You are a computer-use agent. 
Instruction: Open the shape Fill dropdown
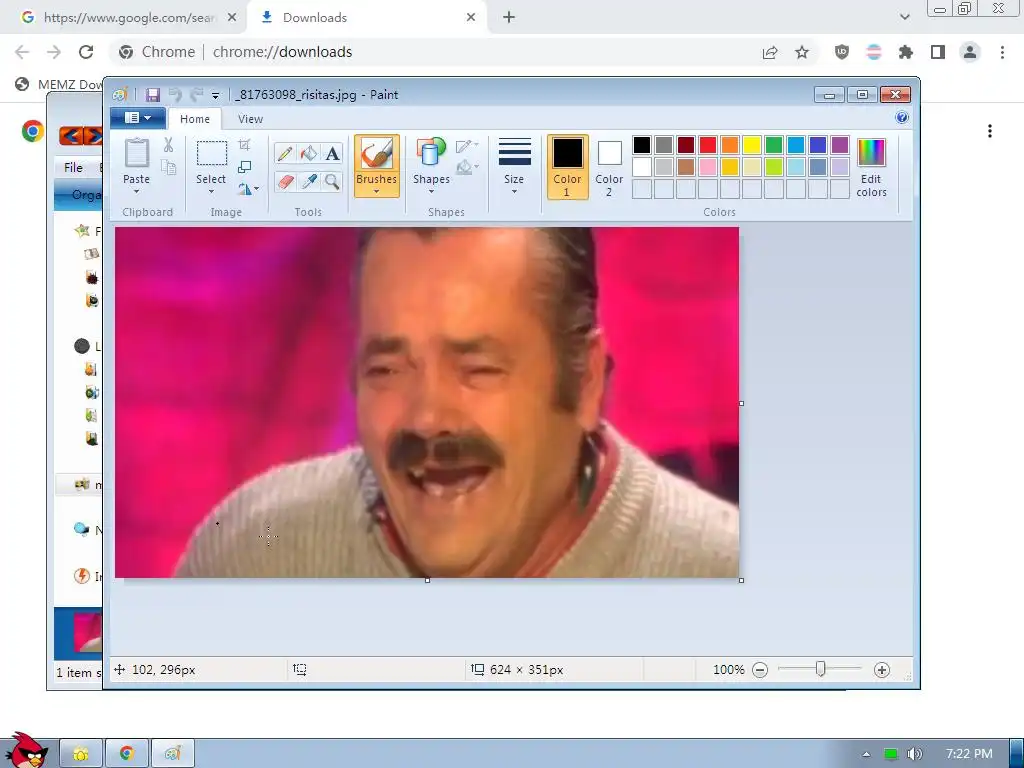[468, 168]
